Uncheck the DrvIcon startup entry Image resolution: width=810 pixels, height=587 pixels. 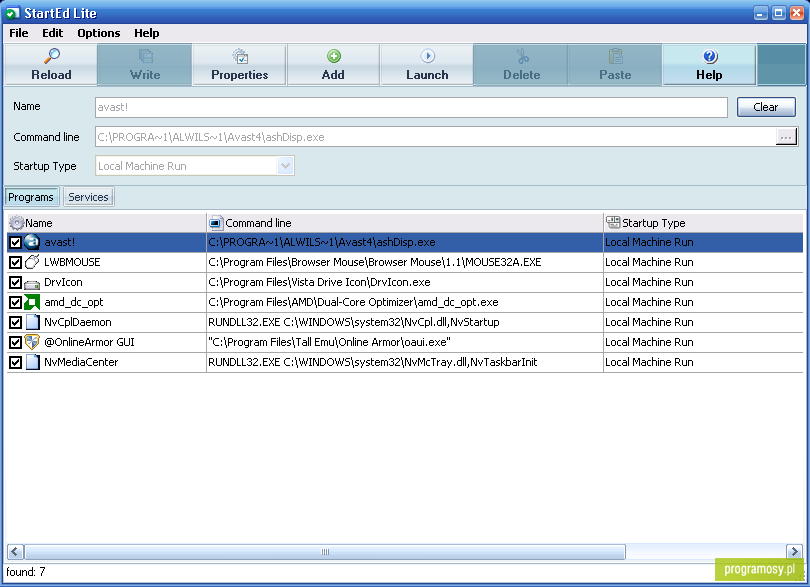click(x=15, y=283)
